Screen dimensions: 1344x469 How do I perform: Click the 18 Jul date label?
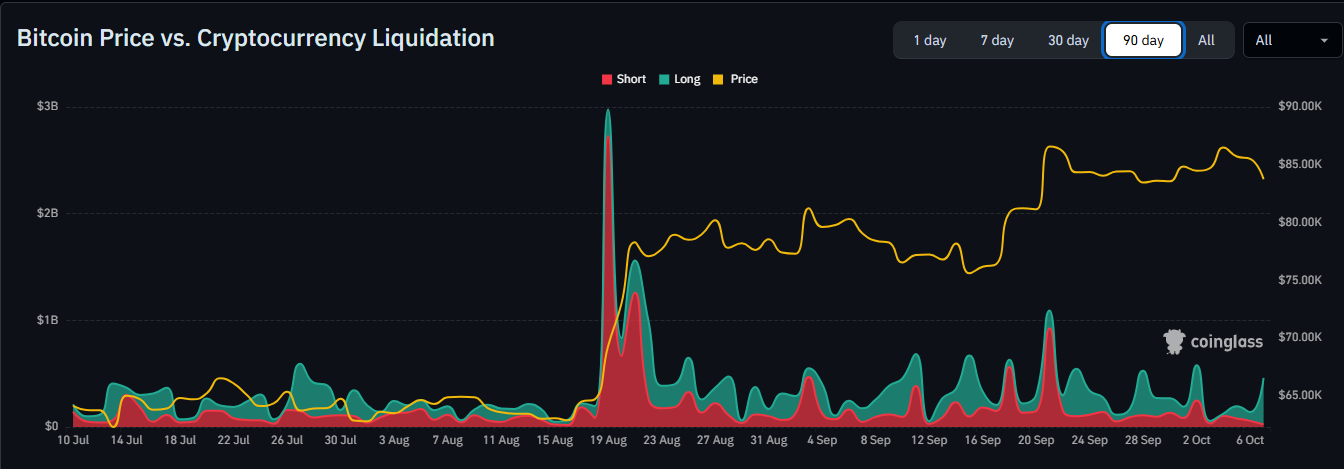point(180,440)
